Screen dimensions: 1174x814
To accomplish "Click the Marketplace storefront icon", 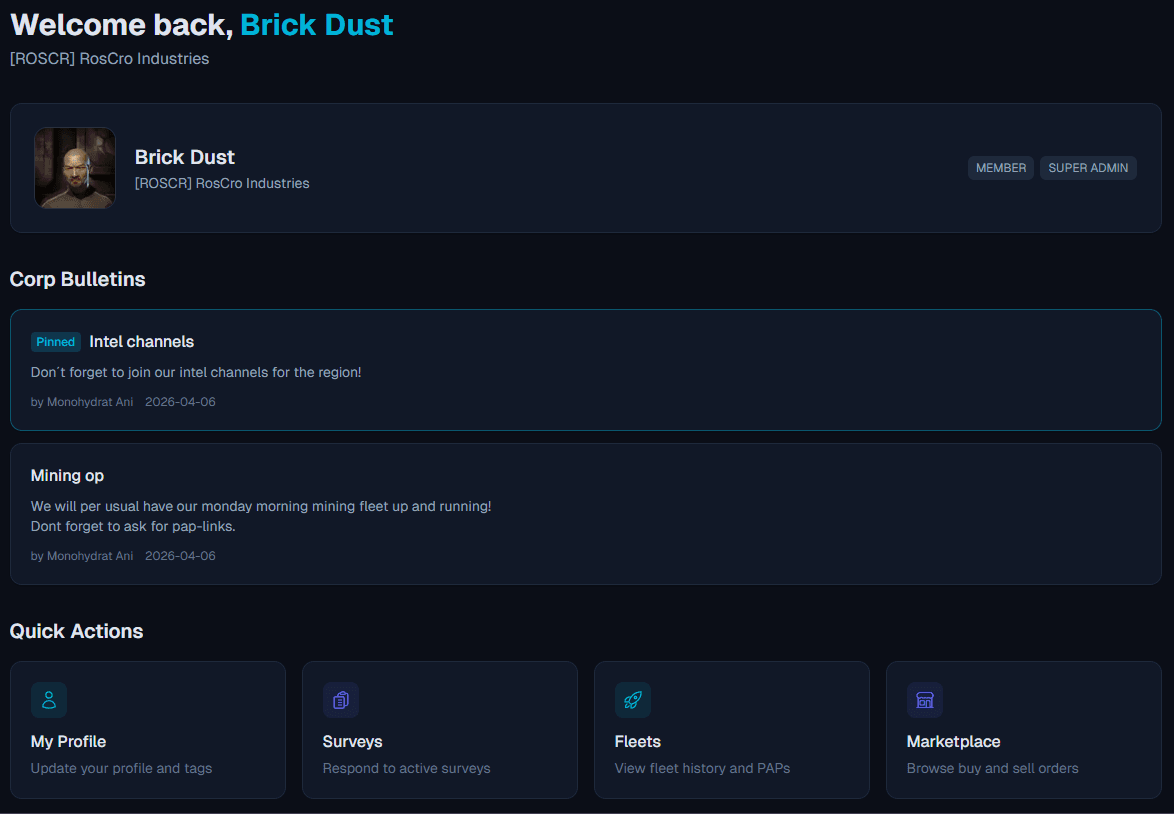I will 925,700.
